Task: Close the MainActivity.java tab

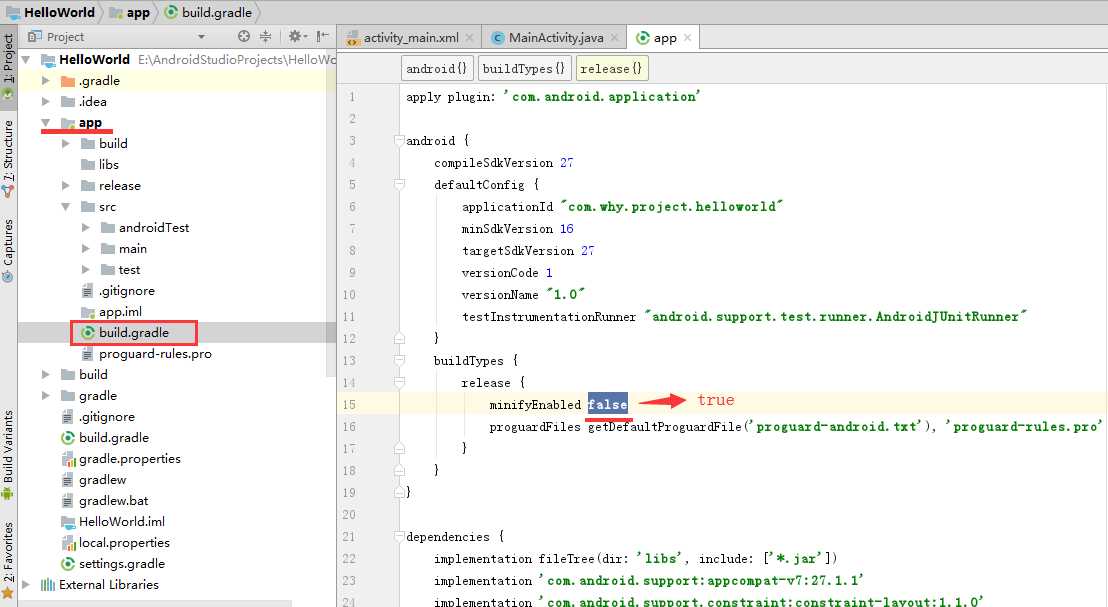Action: [x=615, y=37]
